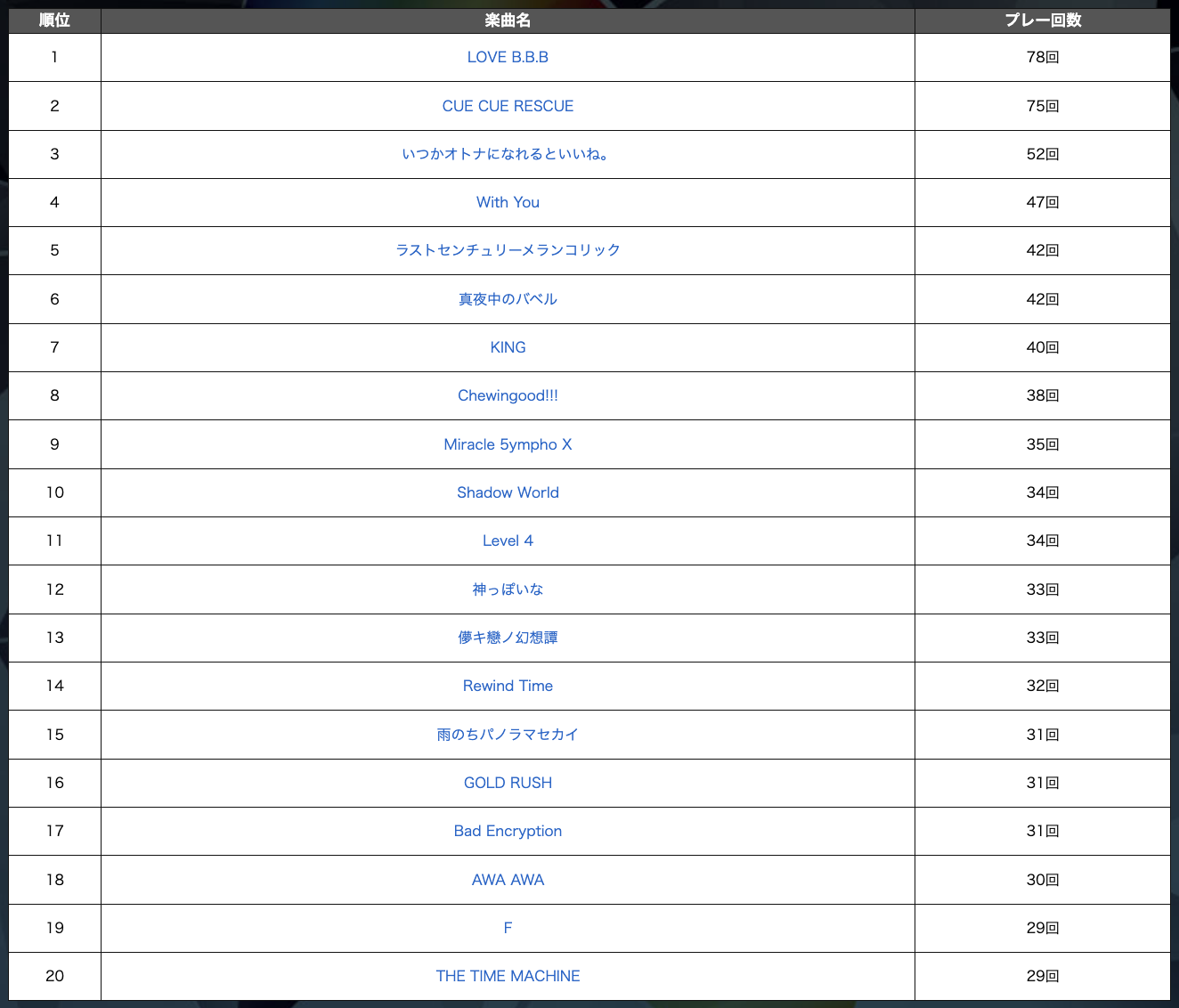Click the Bad Encryption link

[x=508, y=831]
